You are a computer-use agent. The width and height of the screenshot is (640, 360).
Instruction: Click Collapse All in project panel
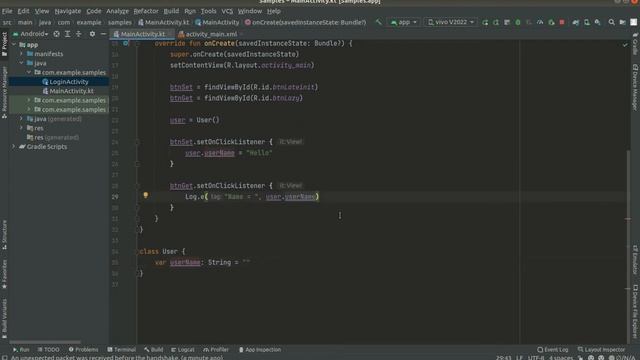(x=78, y=34)
